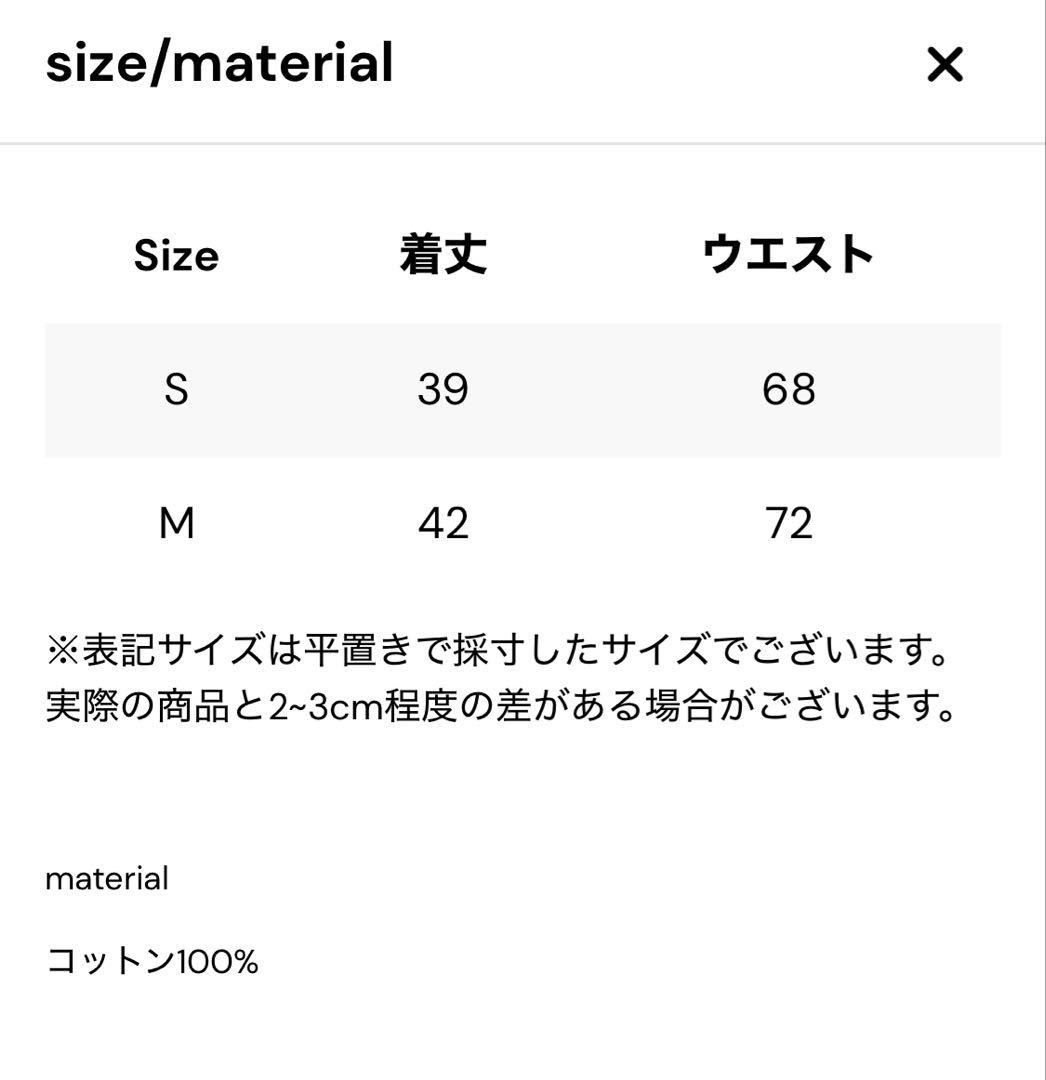The height and width of the screenshot is (1080, 1046).
Task: Select the コットン100% material text
Action: click(150, 958)
